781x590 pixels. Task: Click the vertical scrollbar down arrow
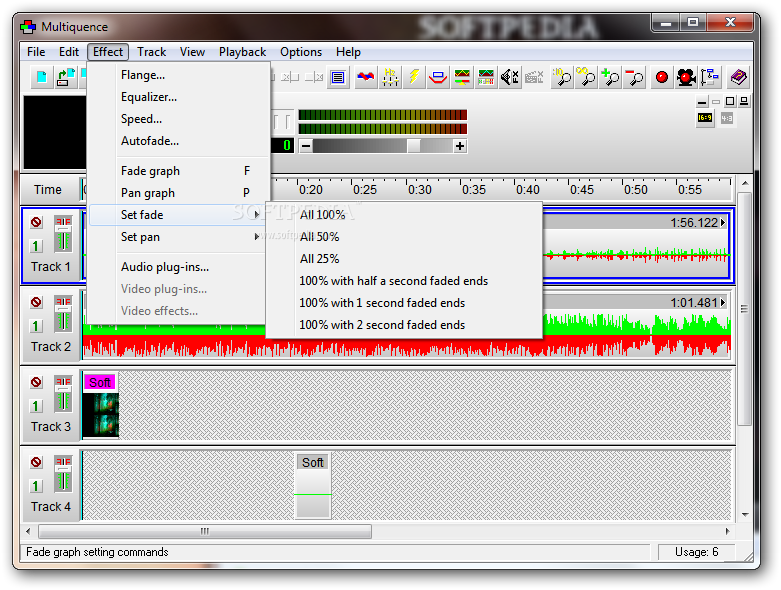[x=745, y=515]
